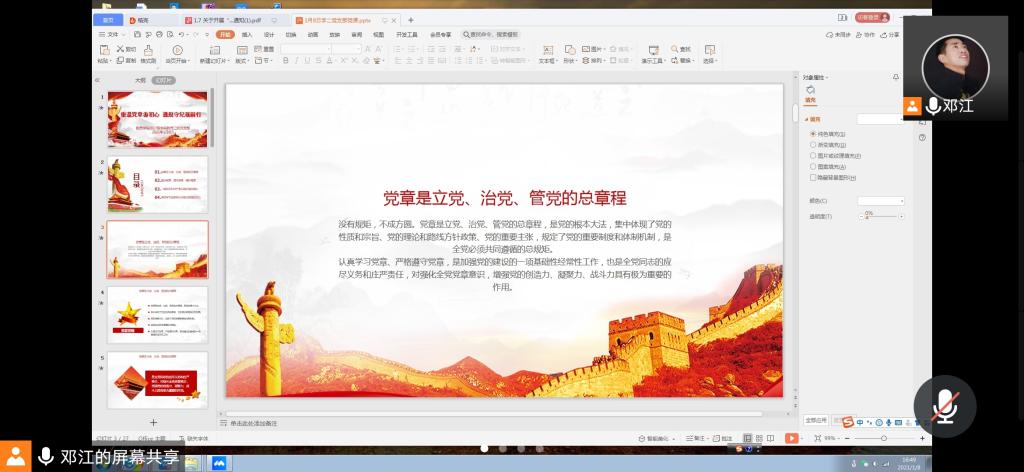Open the font name combo box

point(319,48)
